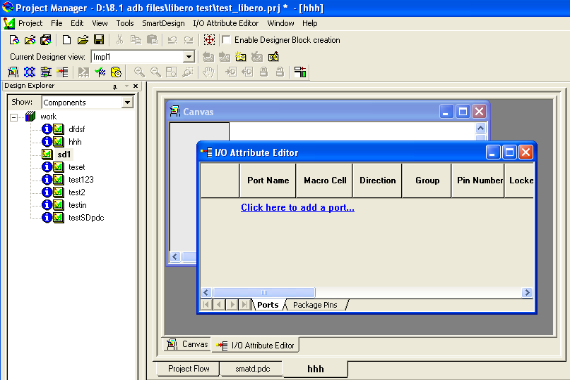
Task: Select the Pan hand tool
Action: (x=208, y=72)
